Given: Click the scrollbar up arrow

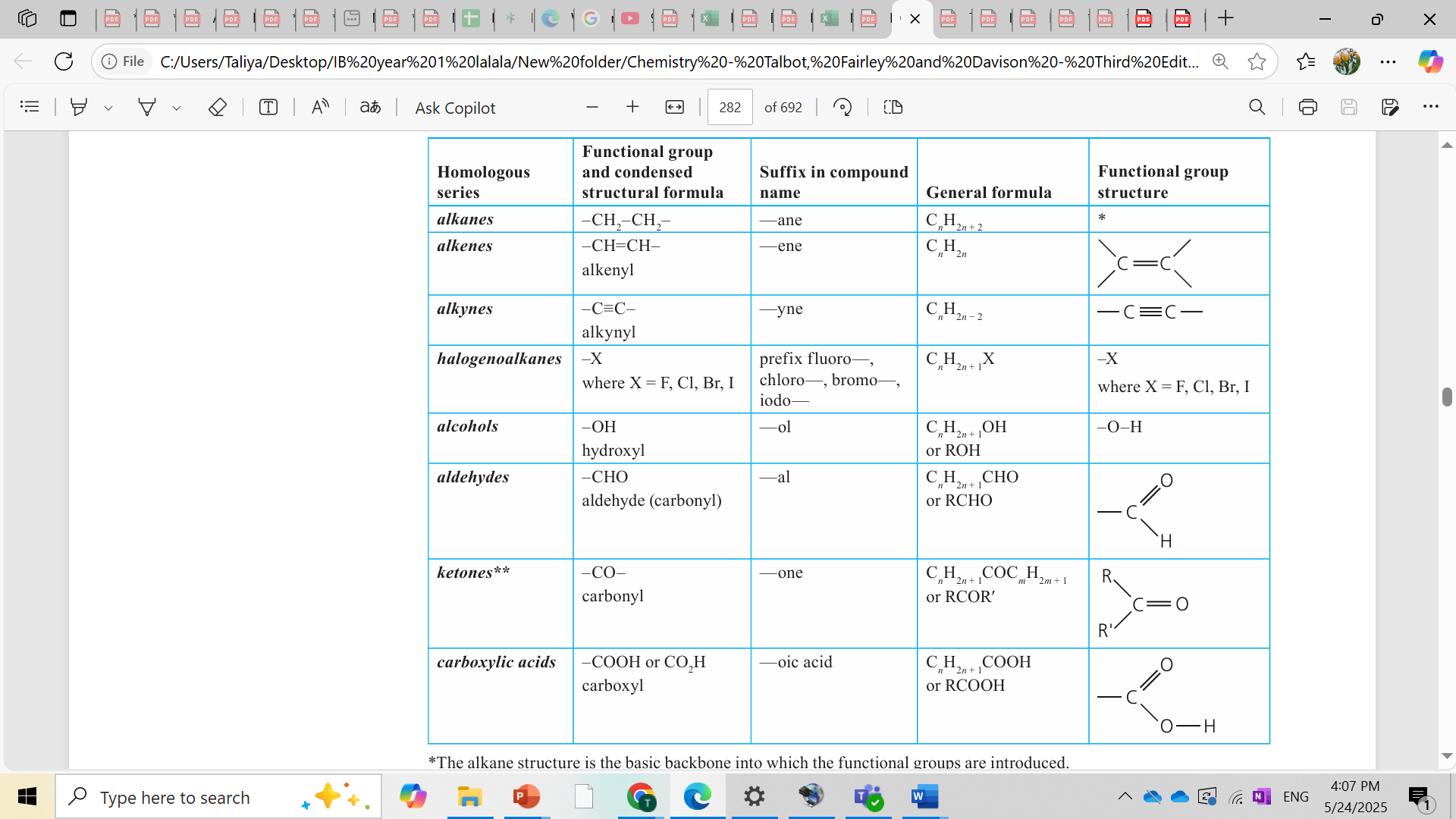Looking at the screenshot, I should tap(1447, 145).
